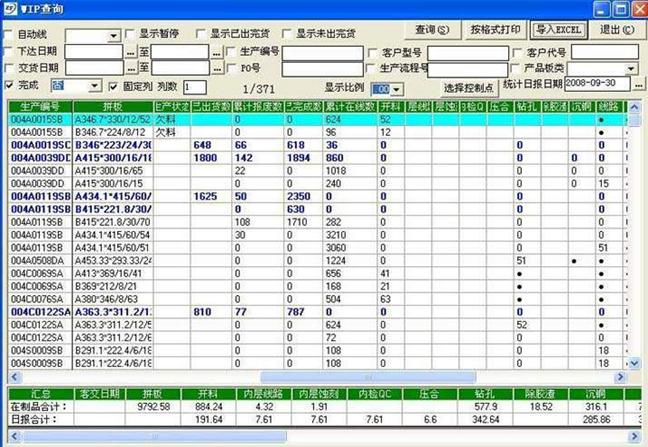Tick the 显示已出完货 checkbox
The width and height of the screenshot is (648, 447).
200,34
